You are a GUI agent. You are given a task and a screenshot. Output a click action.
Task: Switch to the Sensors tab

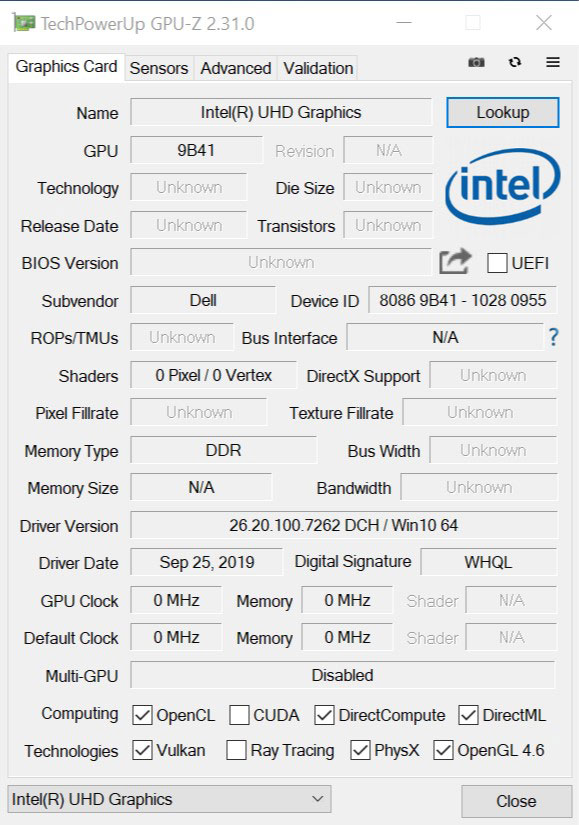pos(159,68)
